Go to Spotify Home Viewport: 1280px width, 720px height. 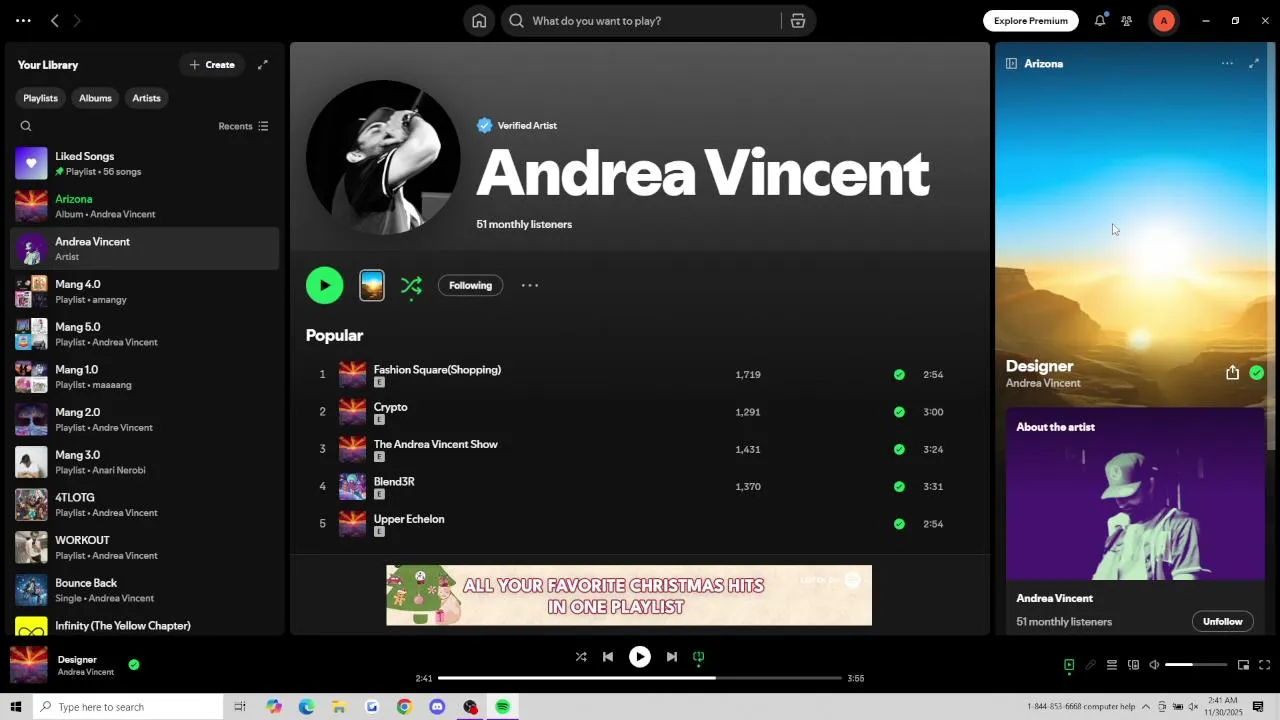coord(479,21)
